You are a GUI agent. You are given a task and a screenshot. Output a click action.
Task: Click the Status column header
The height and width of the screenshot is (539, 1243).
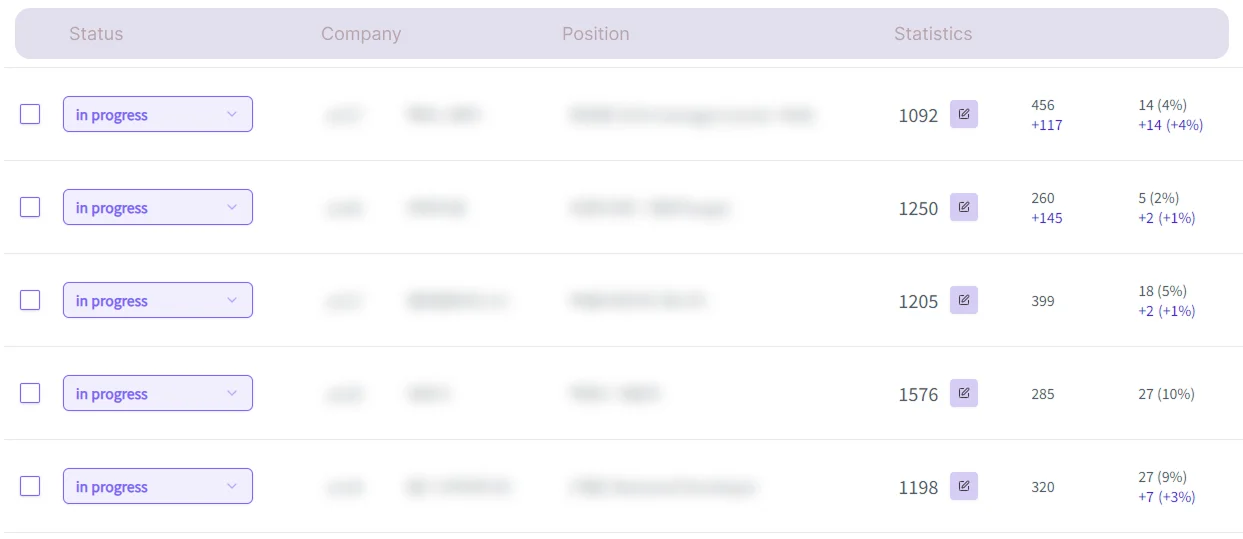tap(96, 34)
